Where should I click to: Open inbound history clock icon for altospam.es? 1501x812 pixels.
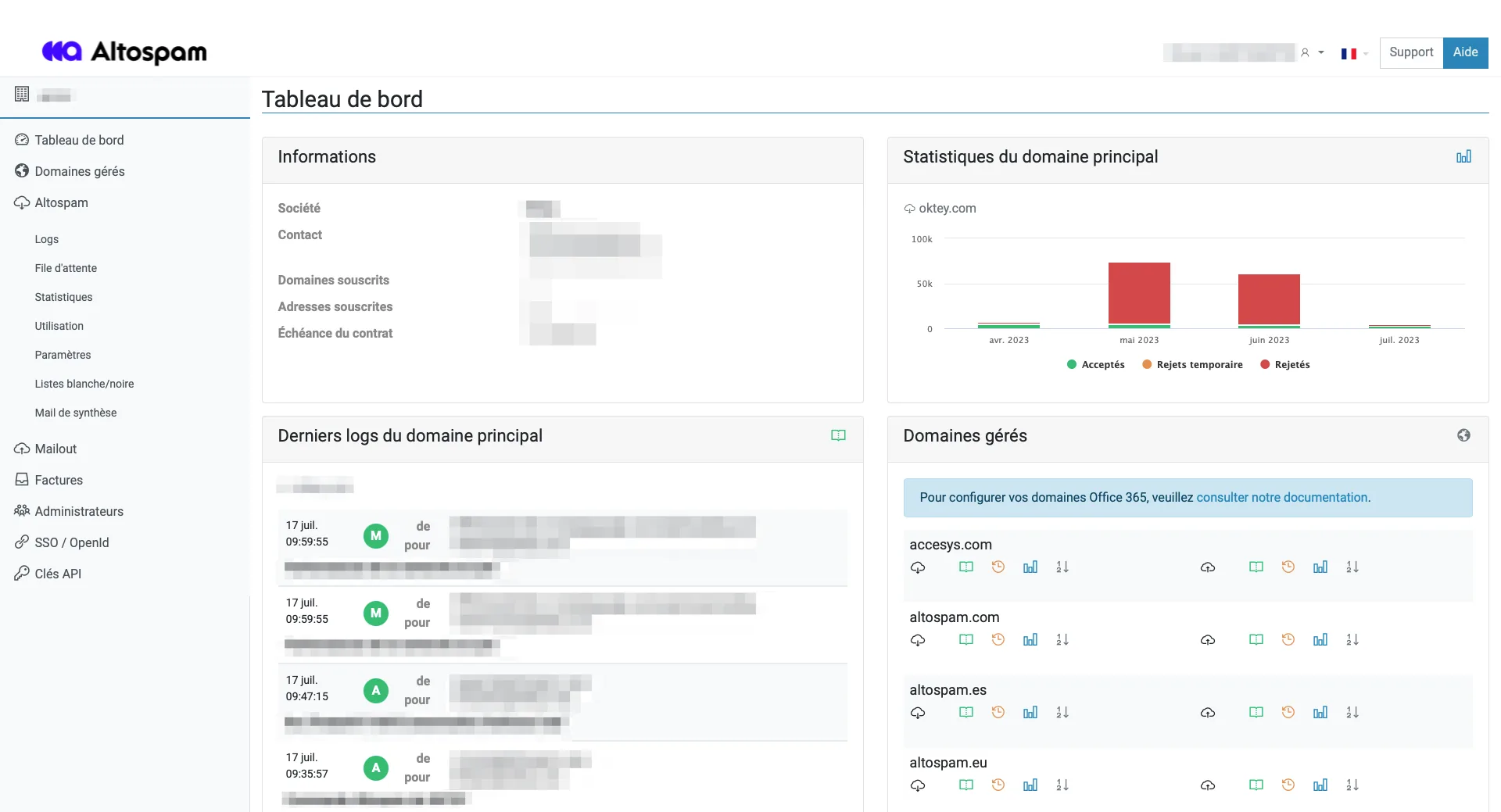(x=998, y=713)
